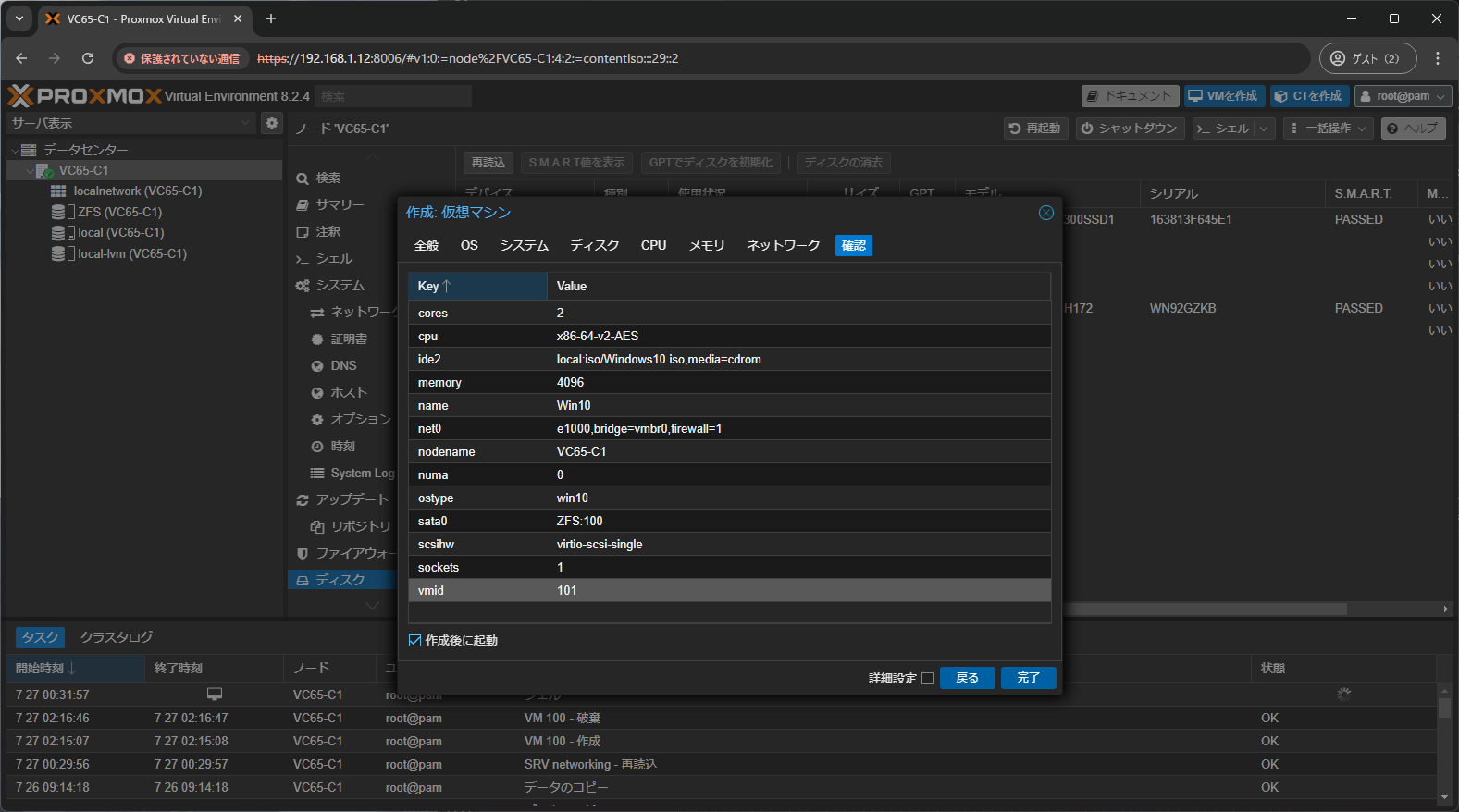Select localnetwork (VC65-C1) in tree

[137, 191]
